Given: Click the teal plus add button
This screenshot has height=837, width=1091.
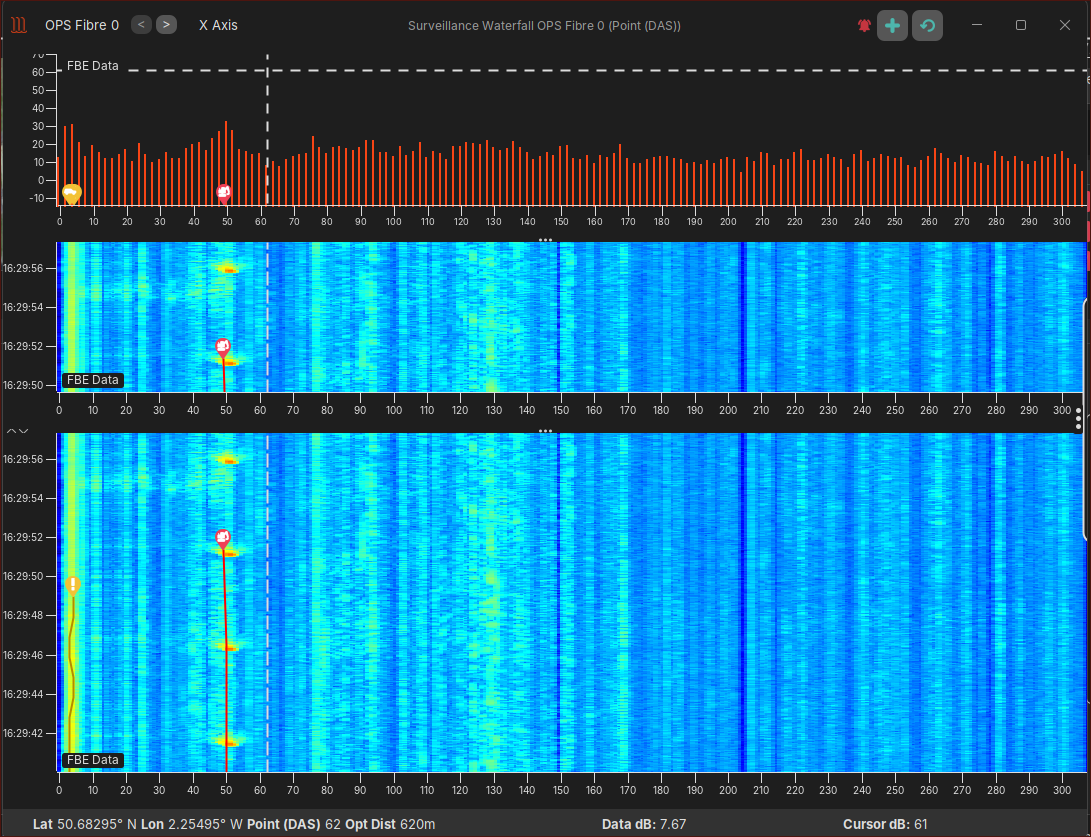Looking at the screenshot, I should (892, 25).
